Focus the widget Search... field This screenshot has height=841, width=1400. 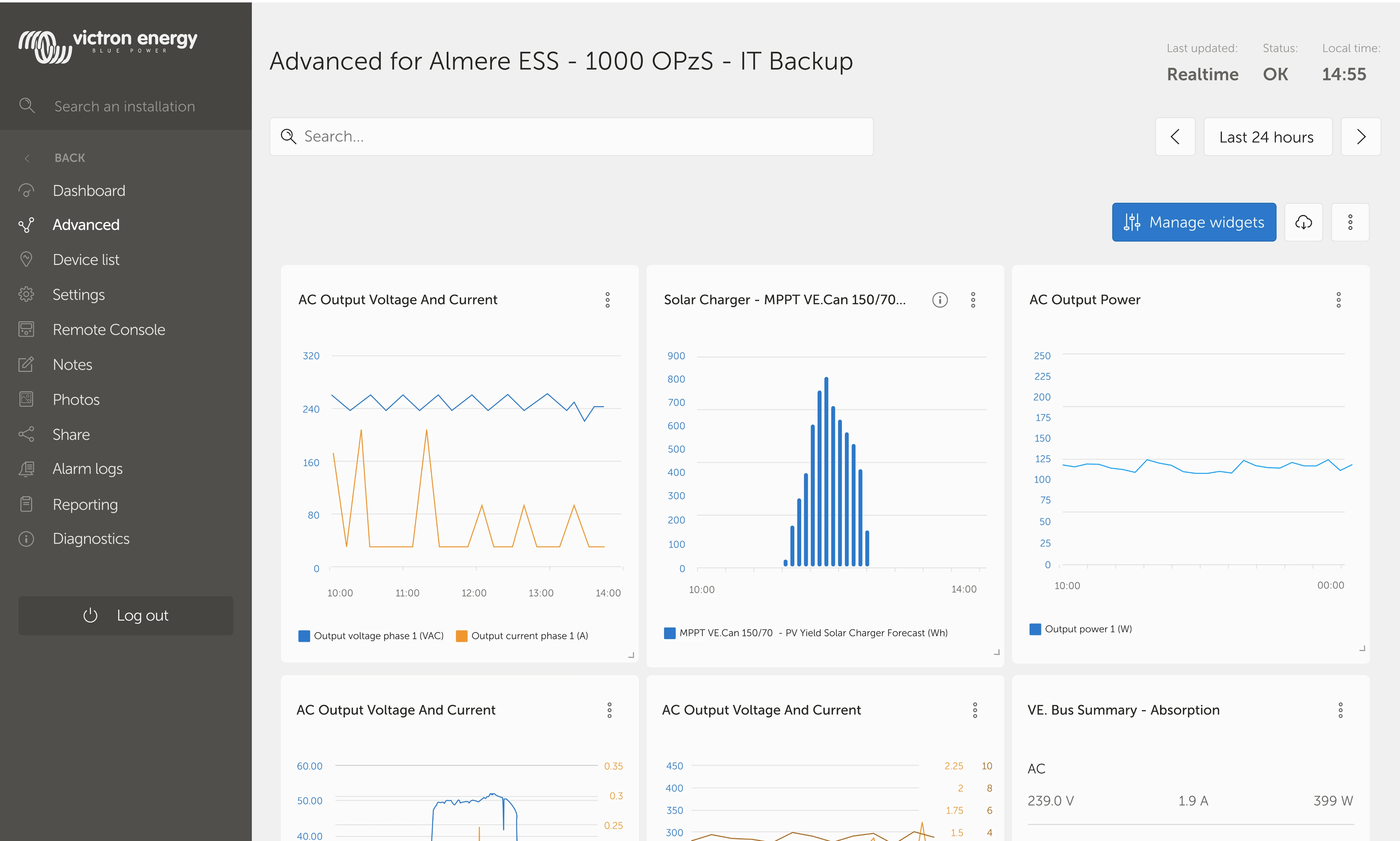(571, 137)
